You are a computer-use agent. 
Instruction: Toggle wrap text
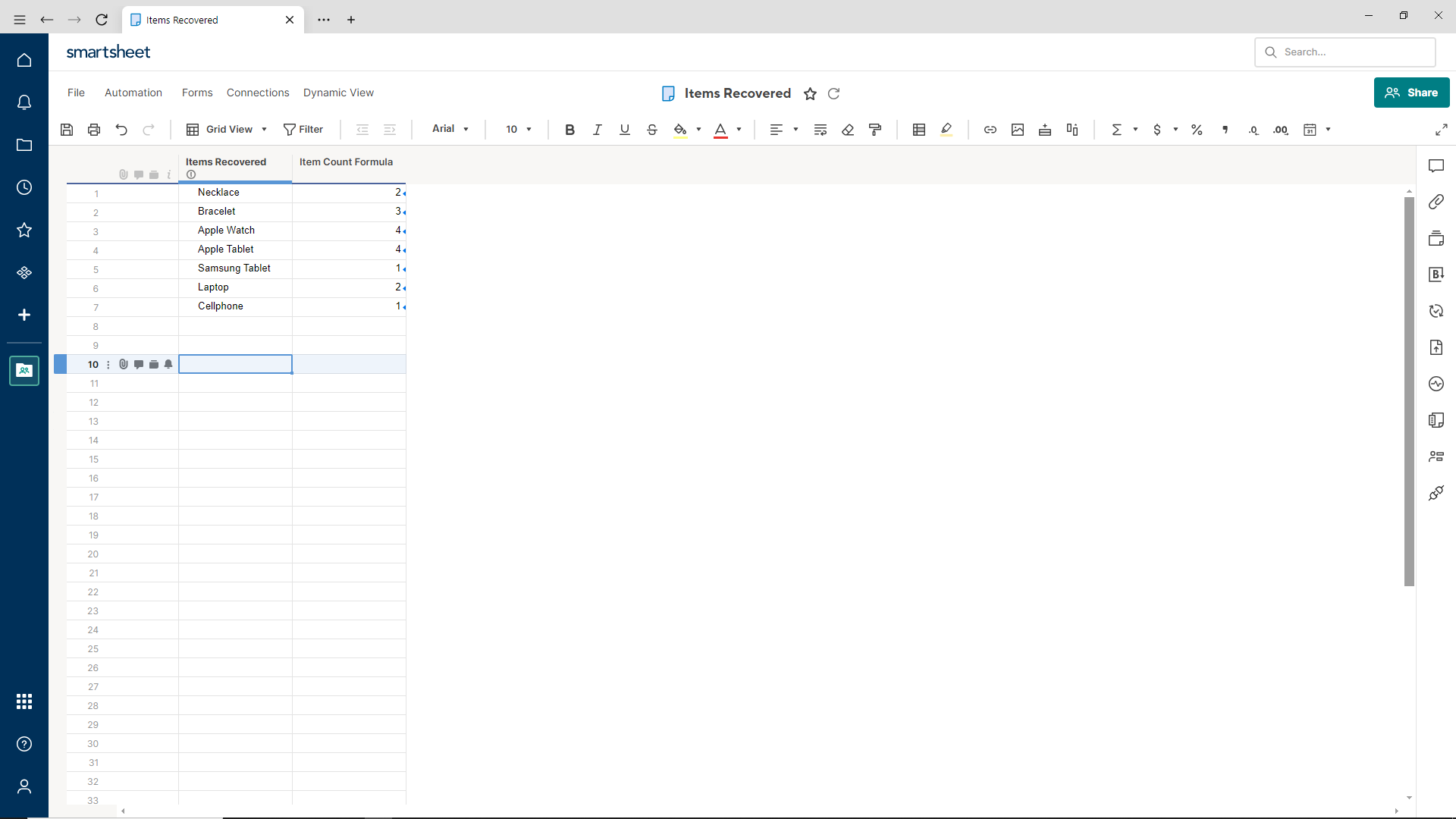(821, 130)
